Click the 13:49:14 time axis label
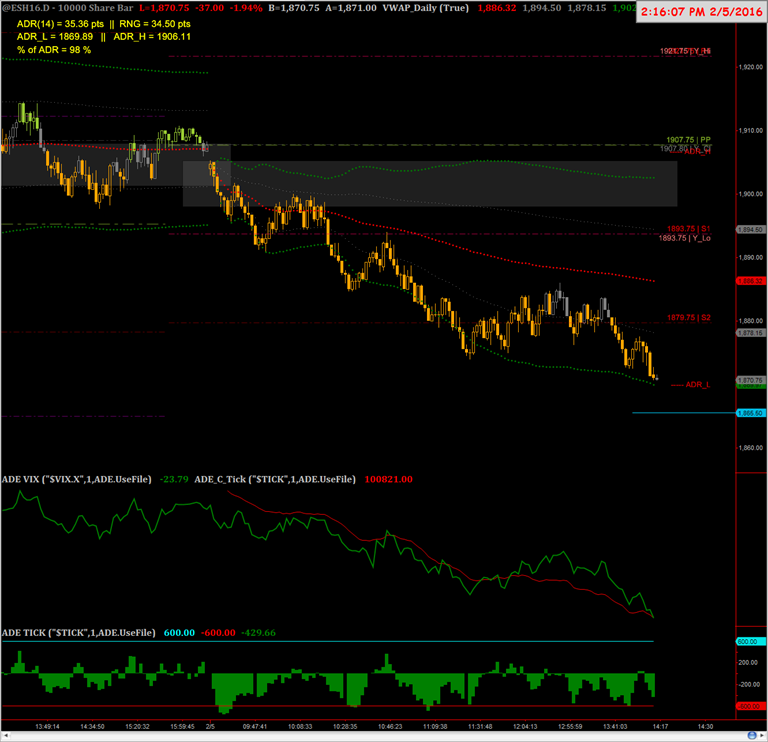Screen dimensions: 768x742 click(x=48, y=727)
